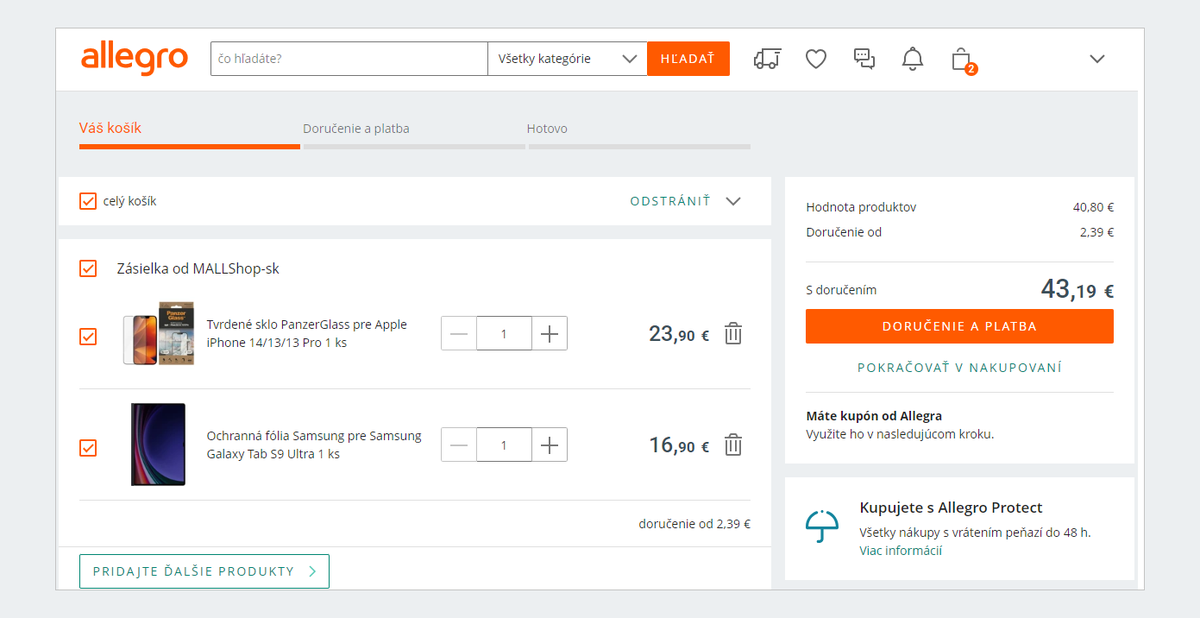This screenshot has width=1200, height=618.
Task: Click the 'čo hľadáte?' search field
Action: (x=349, y=59)
